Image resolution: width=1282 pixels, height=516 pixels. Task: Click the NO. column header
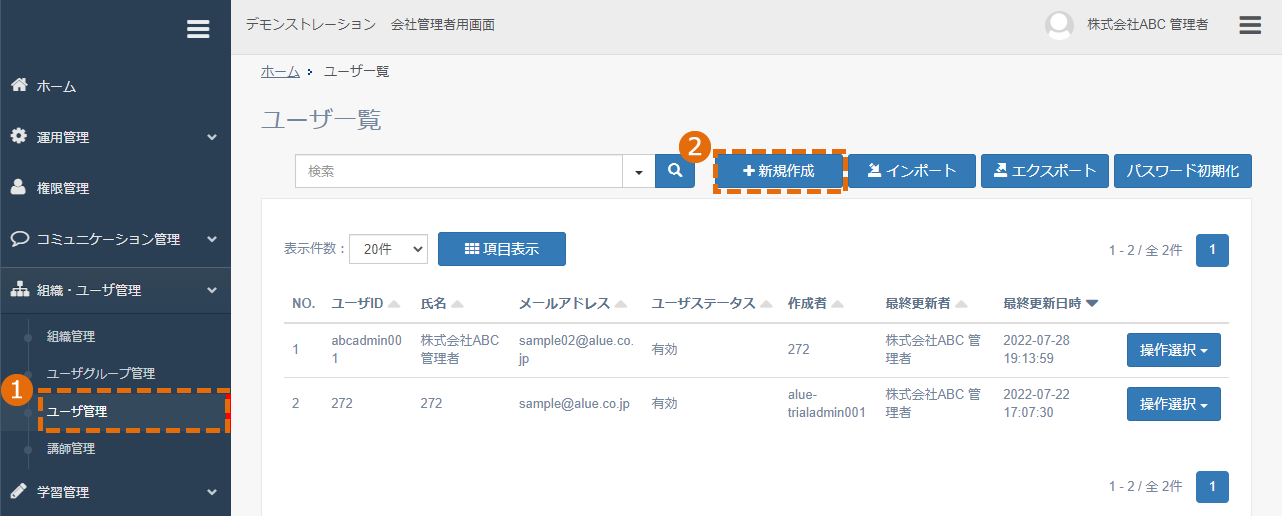(x=303, y=304)
